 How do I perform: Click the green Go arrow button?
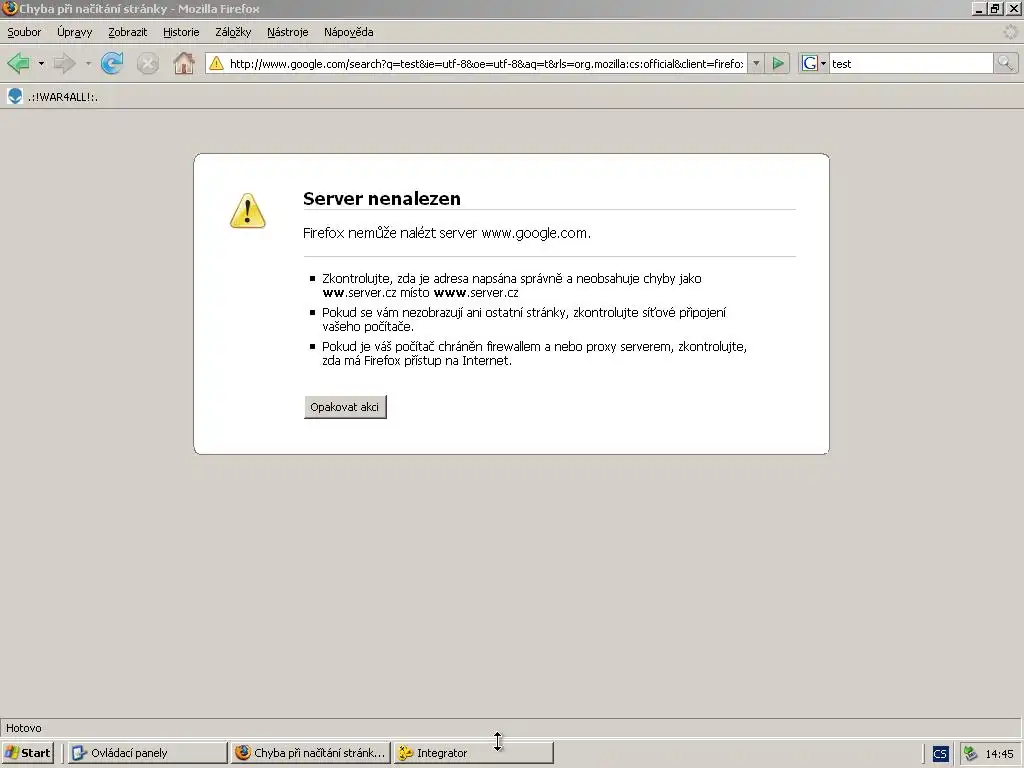778,63
